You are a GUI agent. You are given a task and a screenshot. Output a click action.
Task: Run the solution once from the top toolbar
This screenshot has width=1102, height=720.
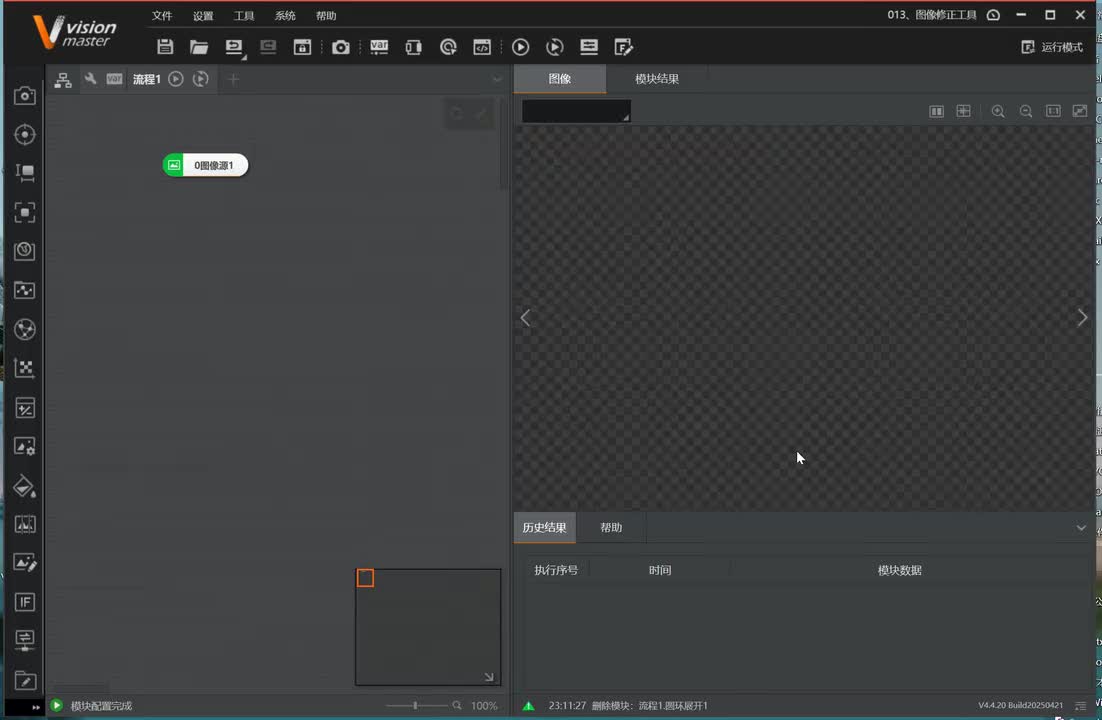pyautogui.click(x=521, y=47)
